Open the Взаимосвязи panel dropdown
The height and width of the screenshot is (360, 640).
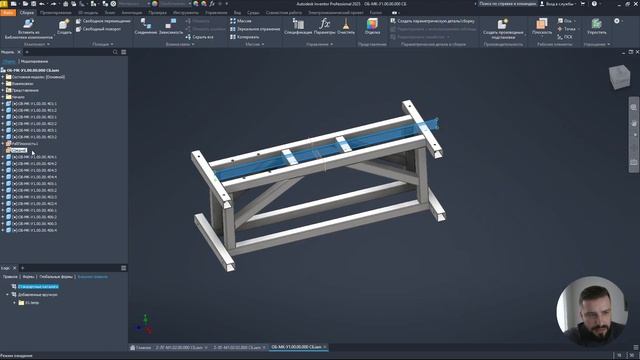pos(180,44)
